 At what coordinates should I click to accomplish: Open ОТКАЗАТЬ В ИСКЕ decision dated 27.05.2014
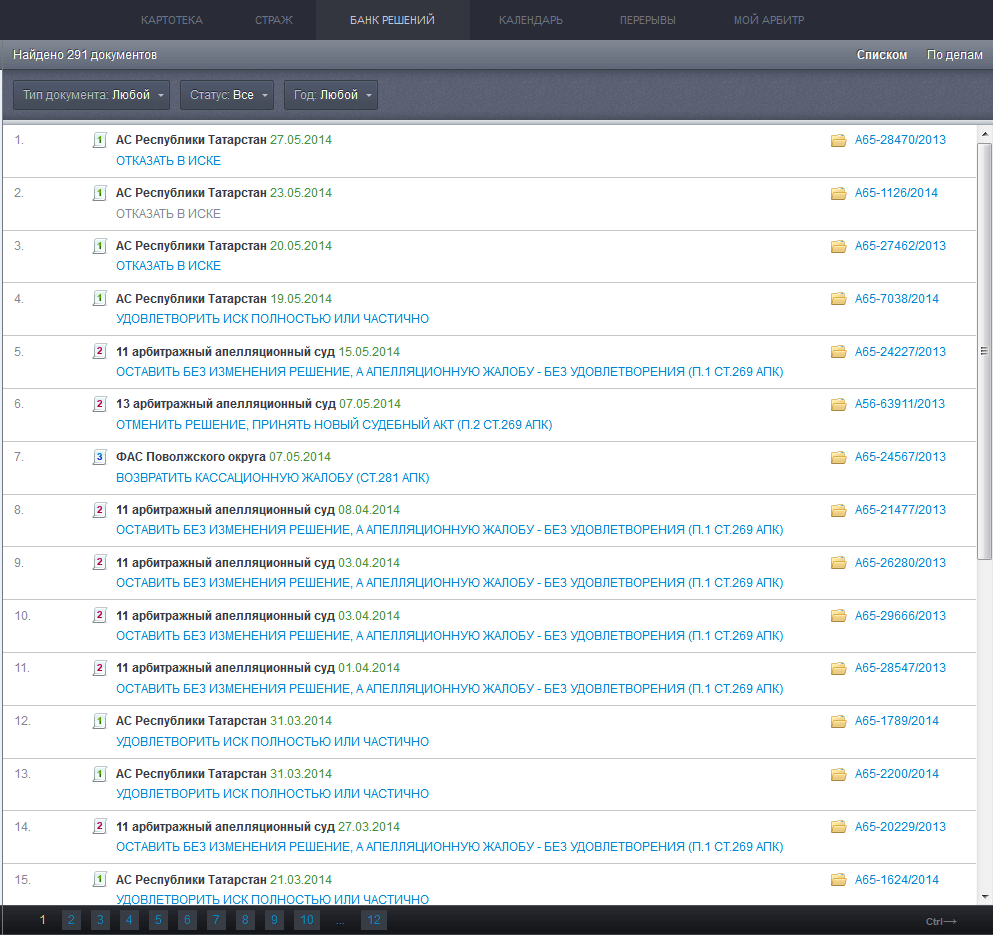[x=168, y=161]
